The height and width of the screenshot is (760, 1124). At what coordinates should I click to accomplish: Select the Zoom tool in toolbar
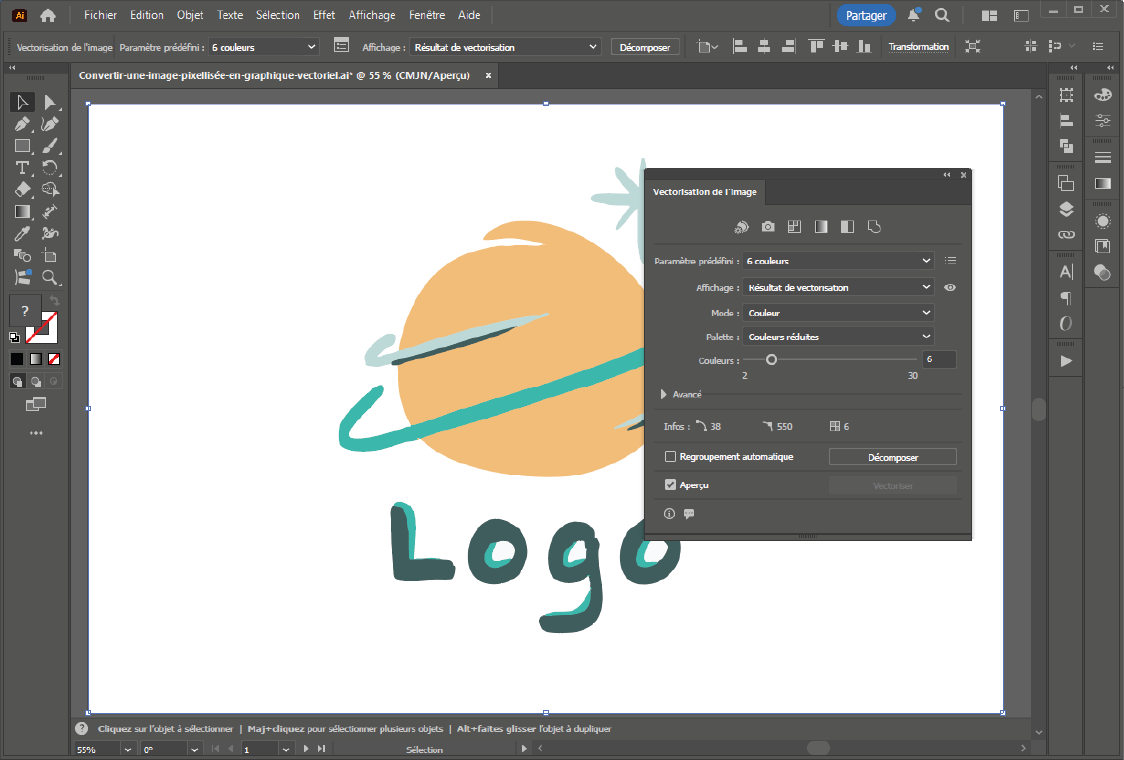click(49, 278)
